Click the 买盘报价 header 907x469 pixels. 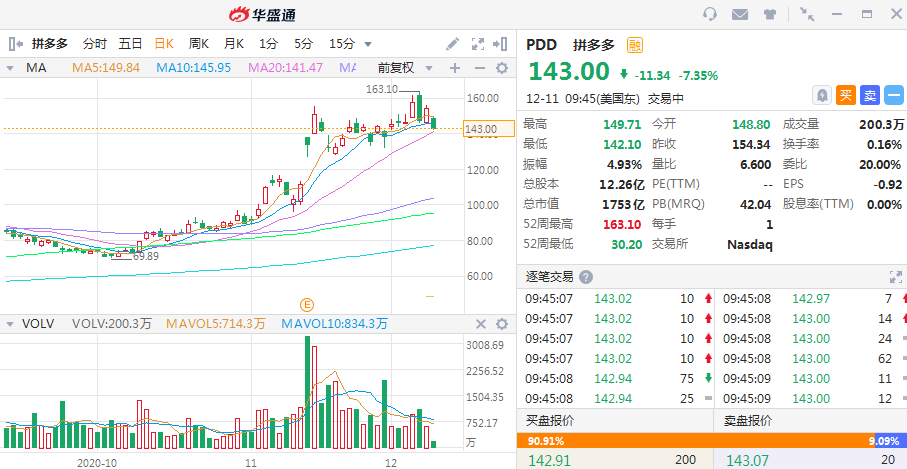[550, 420]
